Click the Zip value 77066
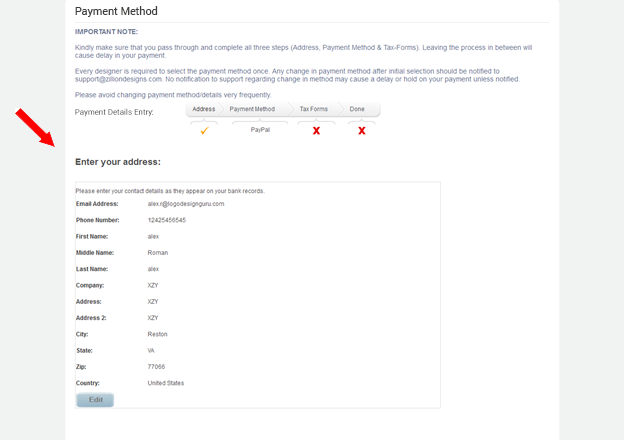This screenshot has height=440, width=624. point(157,367)
